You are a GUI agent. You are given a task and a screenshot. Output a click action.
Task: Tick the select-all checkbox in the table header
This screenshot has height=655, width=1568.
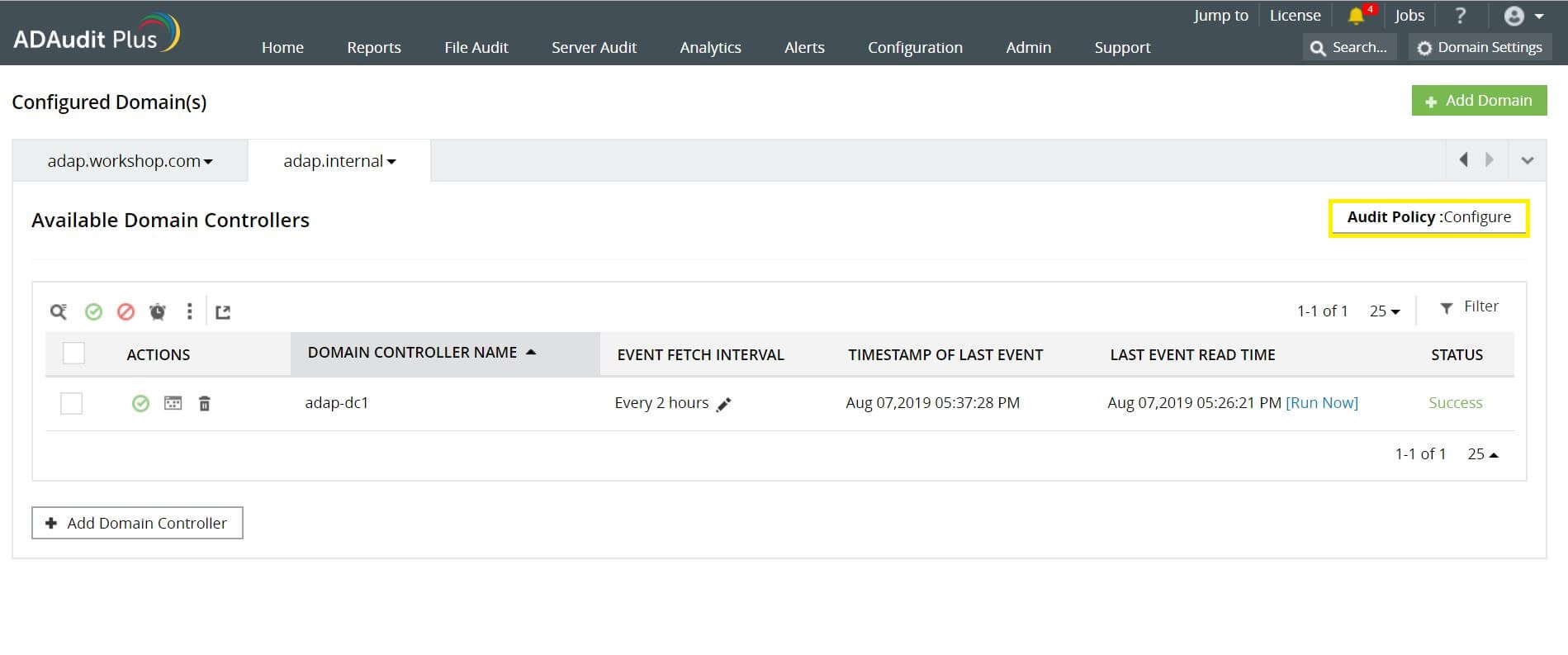click(74, 354)
